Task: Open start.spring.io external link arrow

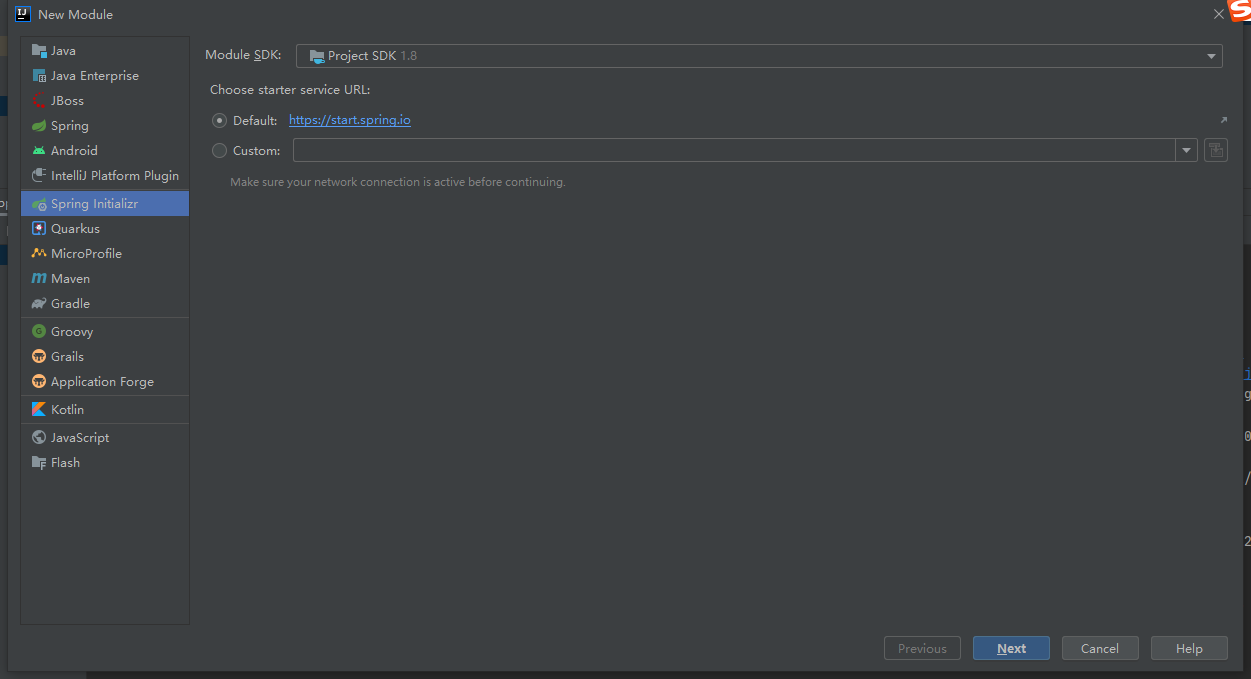Action: pos(1223,120)
